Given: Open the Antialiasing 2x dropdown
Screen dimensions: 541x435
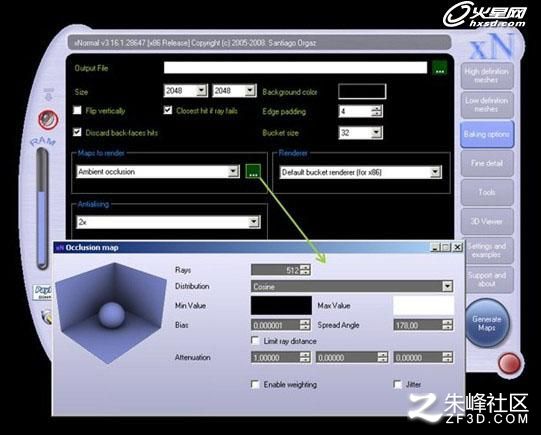Looking at the screenshot, I should pos(254,222).
